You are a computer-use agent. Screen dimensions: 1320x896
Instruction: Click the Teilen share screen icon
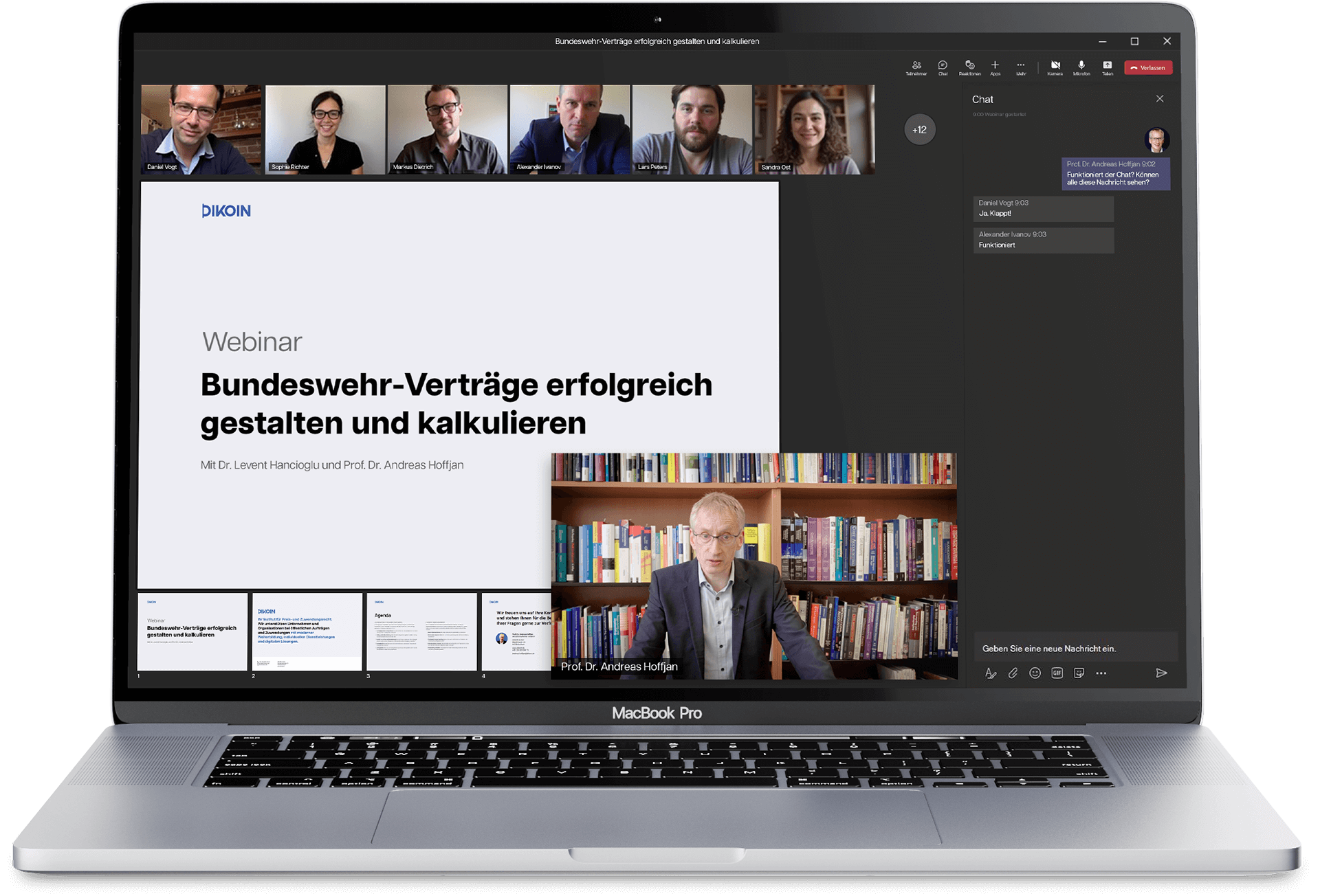point(1108,67)
